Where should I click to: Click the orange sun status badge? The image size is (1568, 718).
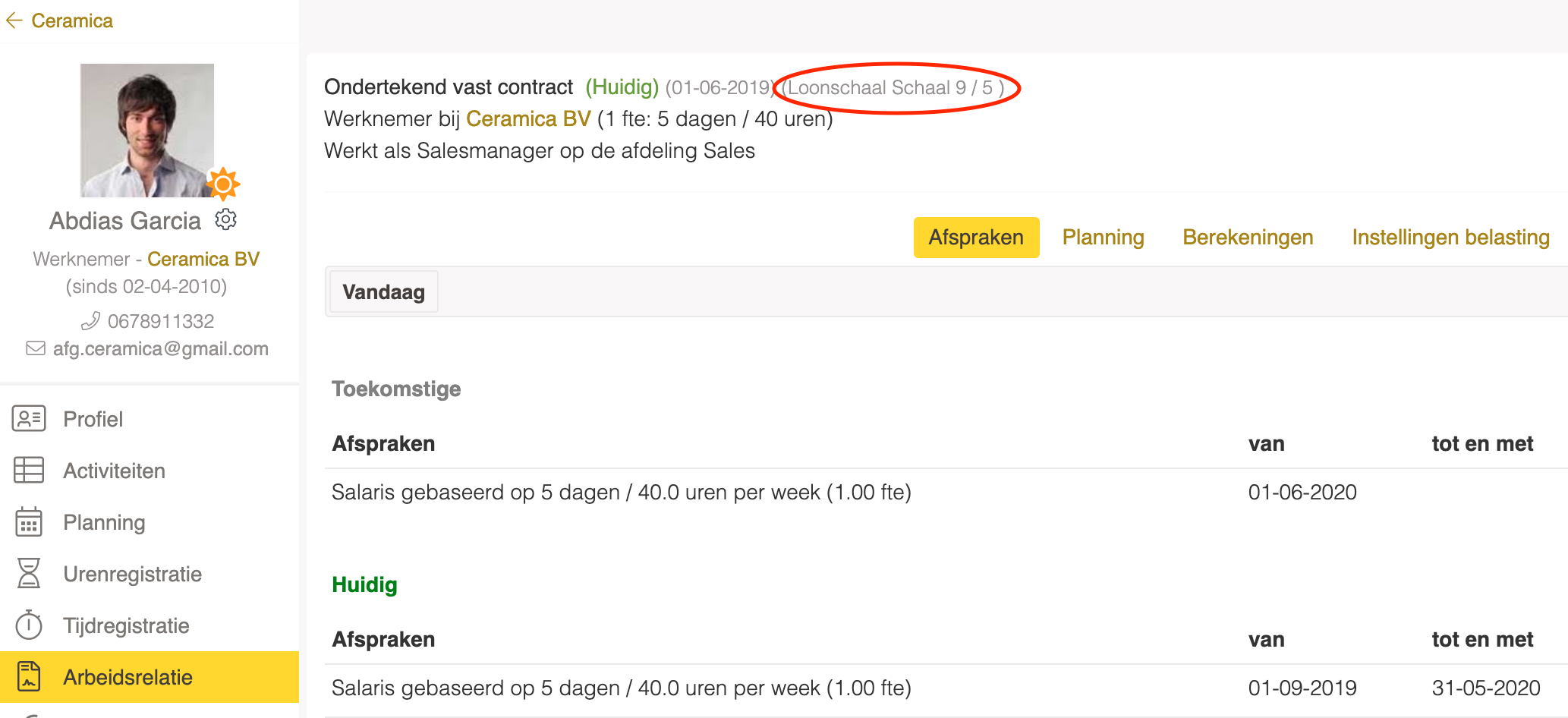[222, 184]
